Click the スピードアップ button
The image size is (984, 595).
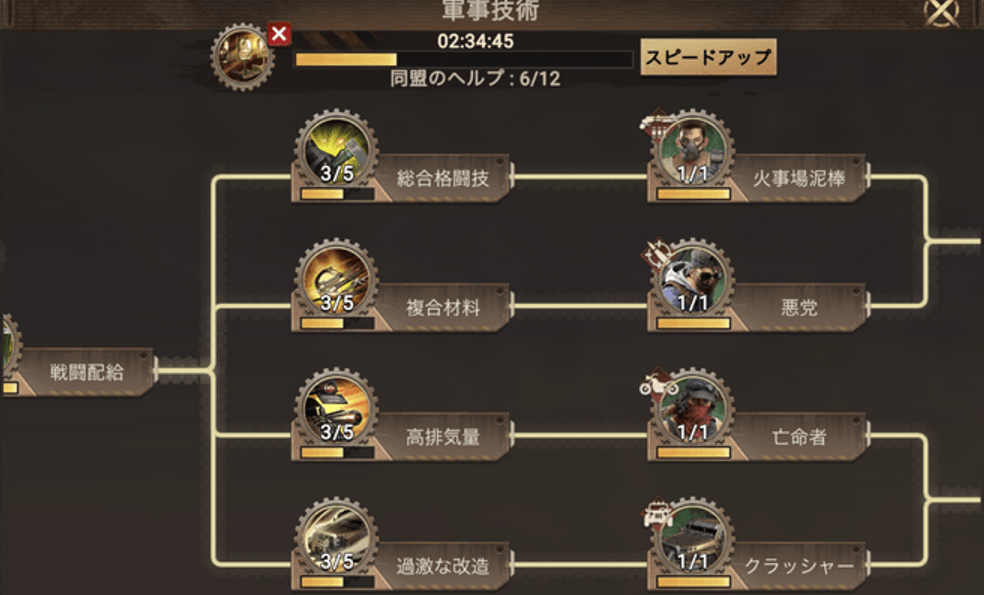709,57
